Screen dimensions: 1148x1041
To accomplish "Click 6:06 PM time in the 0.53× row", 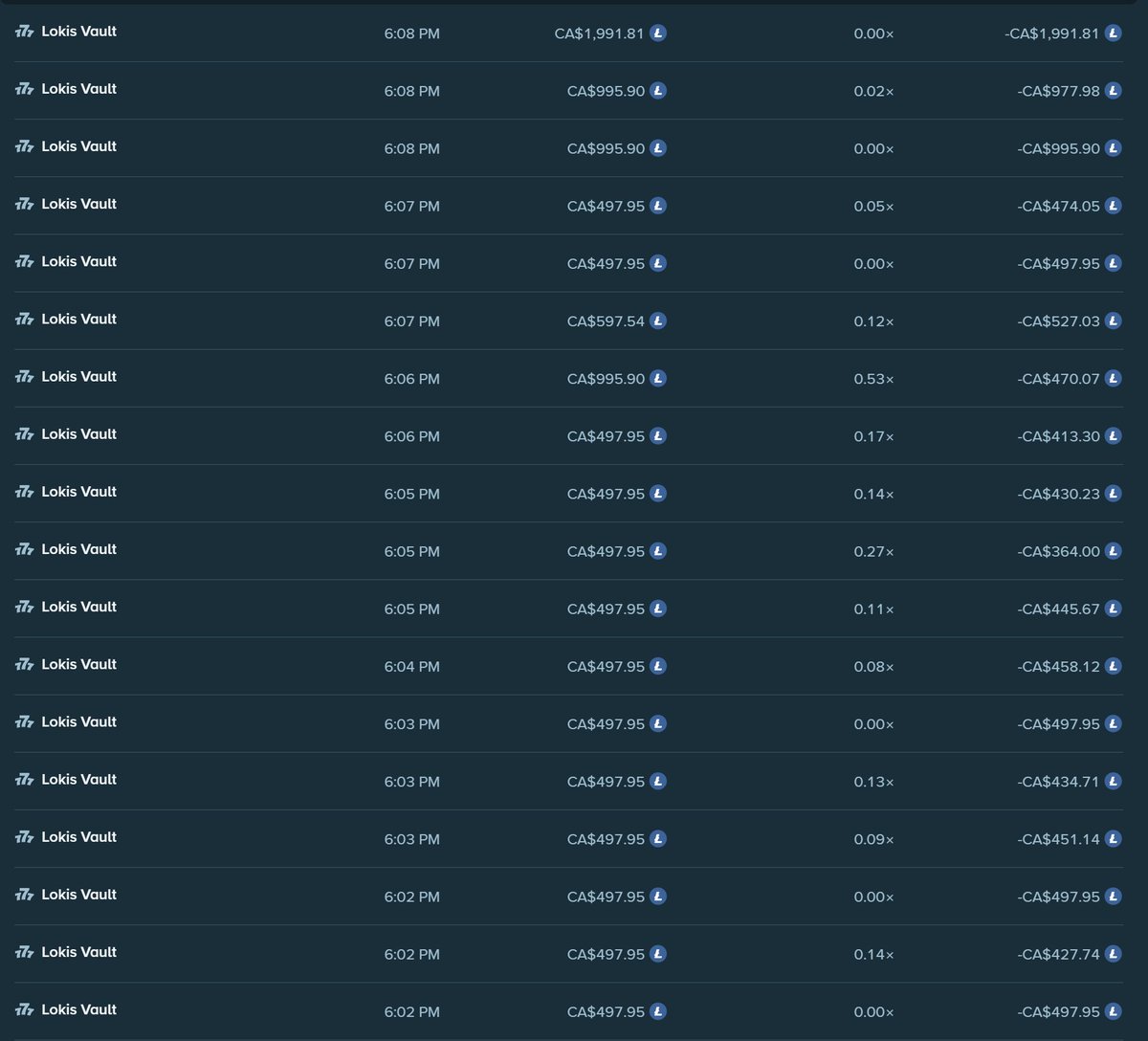I will (x=412, y=379).
